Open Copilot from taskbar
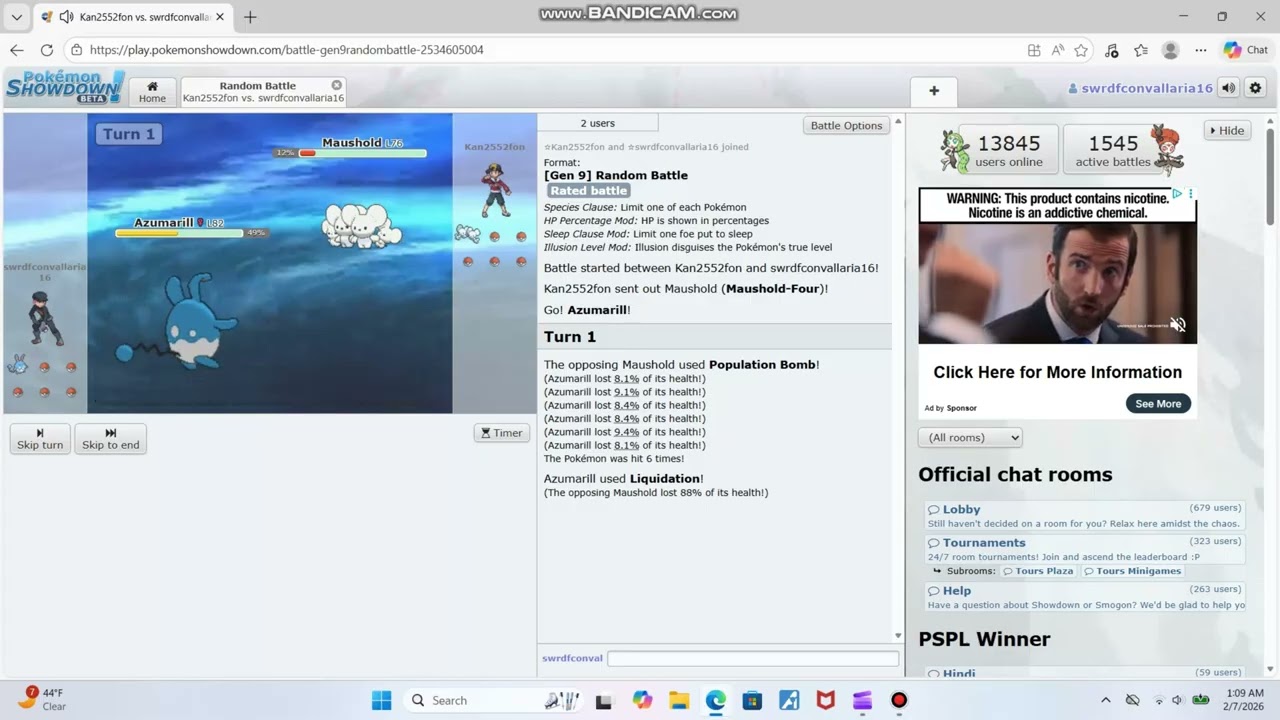The height and width of the screenshot is (720, 1280). click(x=642, y=700)
